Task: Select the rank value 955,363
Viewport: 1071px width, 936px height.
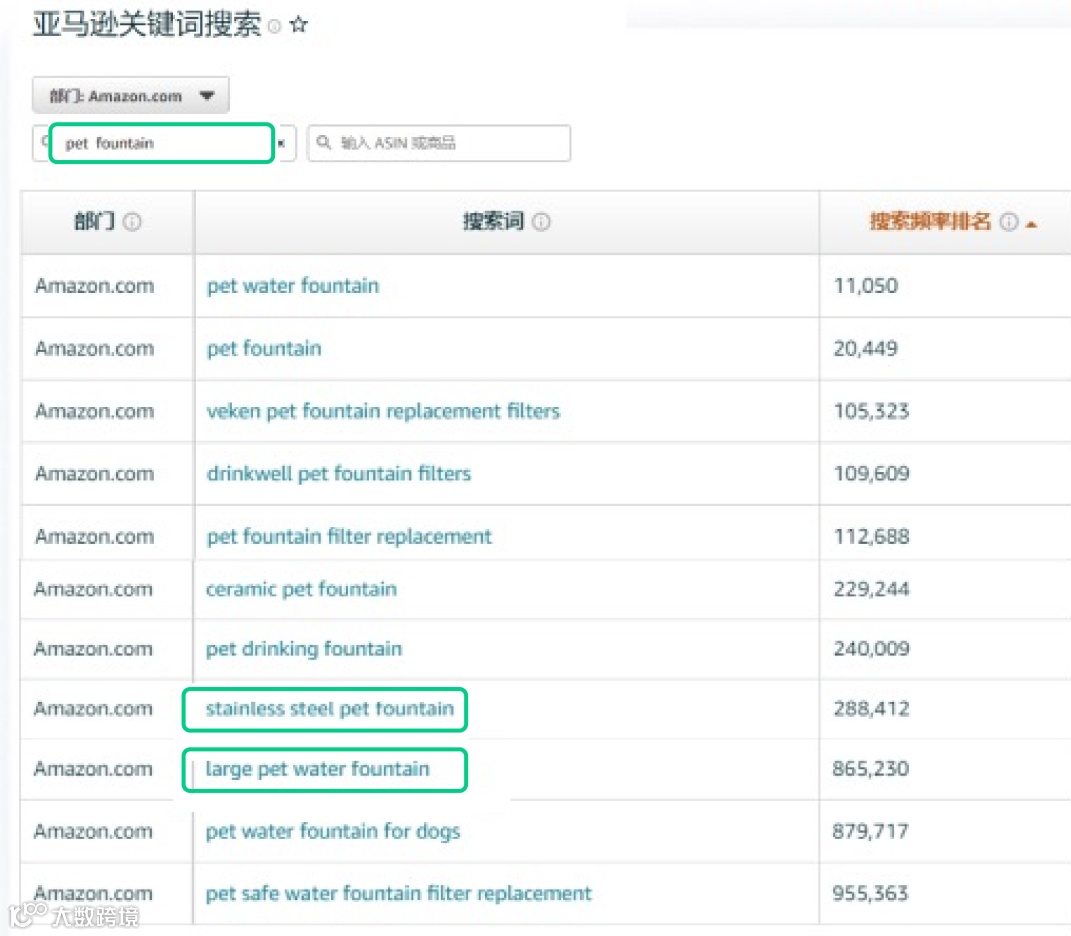Action: coord(870,893)
